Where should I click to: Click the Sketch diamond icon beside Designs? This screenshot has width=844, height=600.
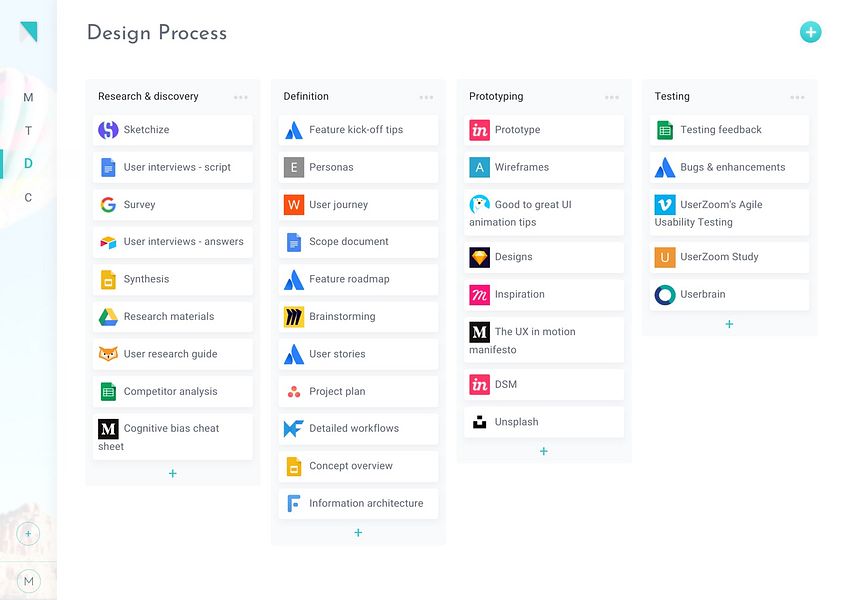(480, 257)
